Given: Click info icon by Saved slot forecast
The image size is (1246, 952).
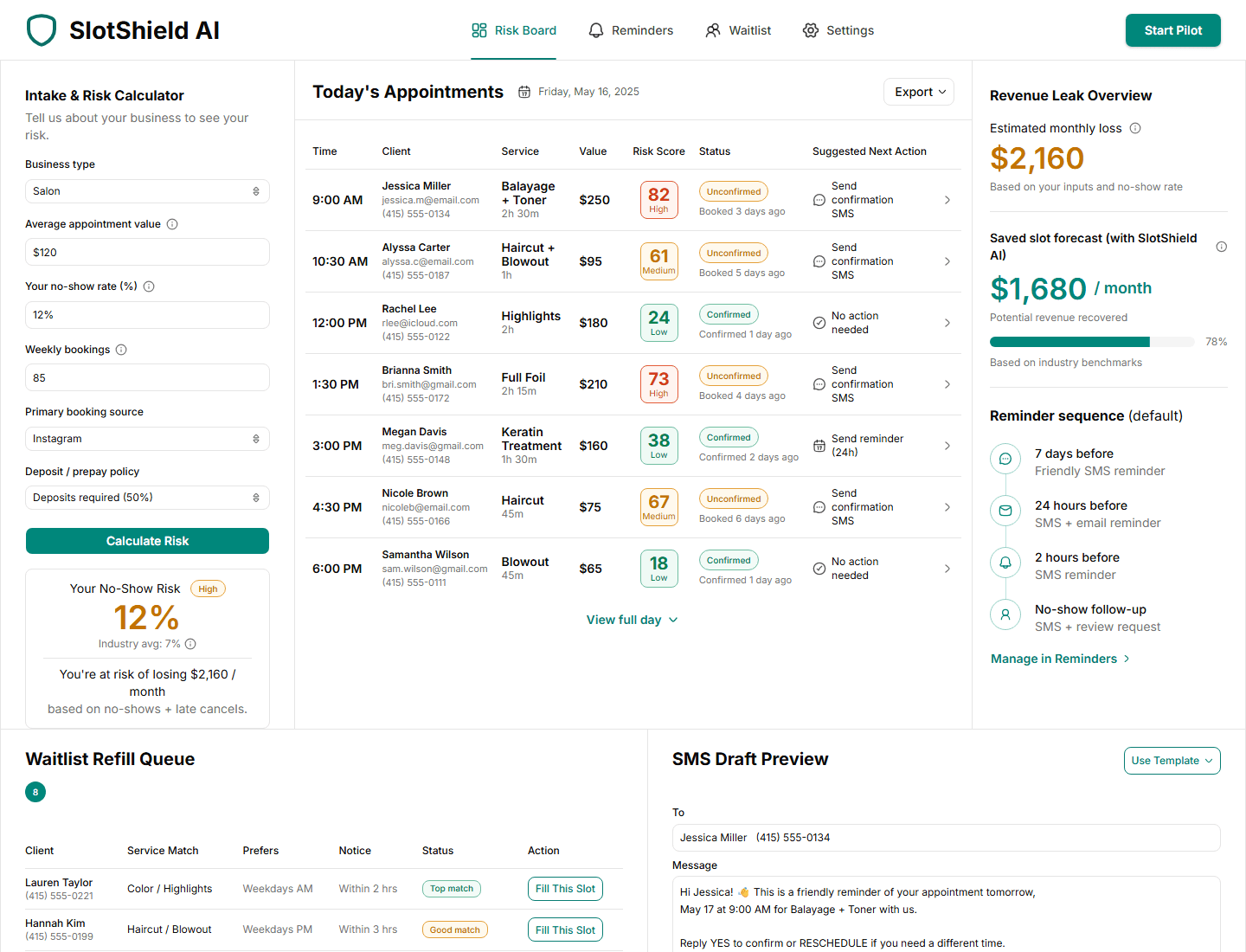Looking at the screenshot, I should (1222, 247).
